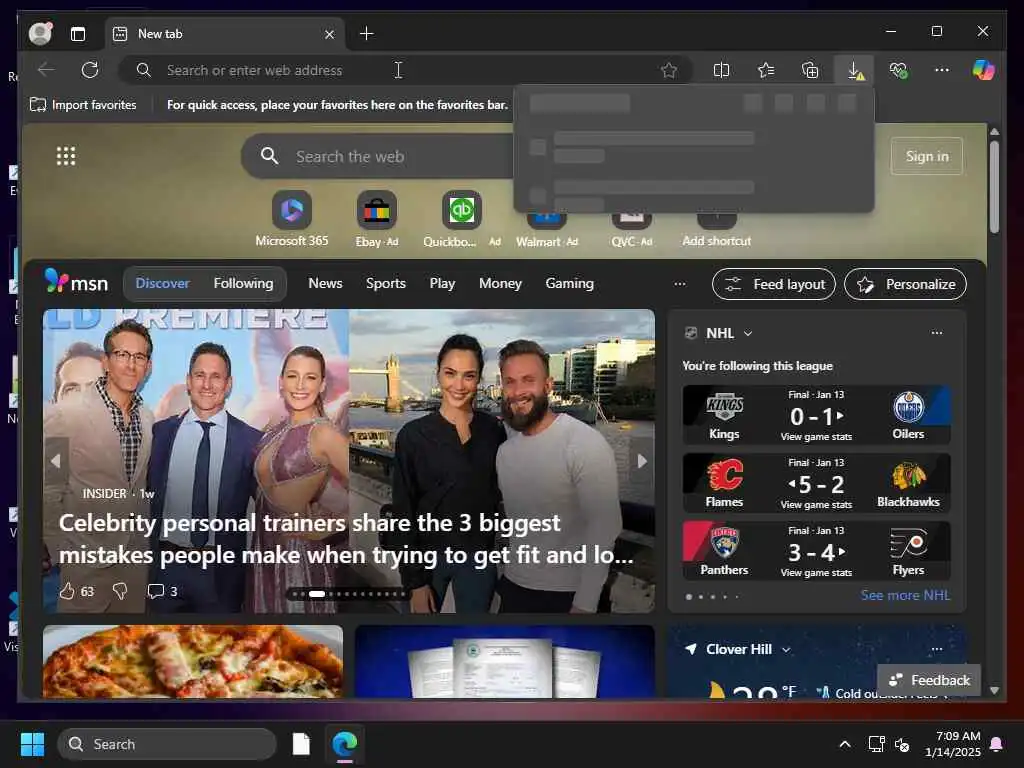Click the Search the web box
Viewport: 1024px width, 768px height.
click(379, 156)
